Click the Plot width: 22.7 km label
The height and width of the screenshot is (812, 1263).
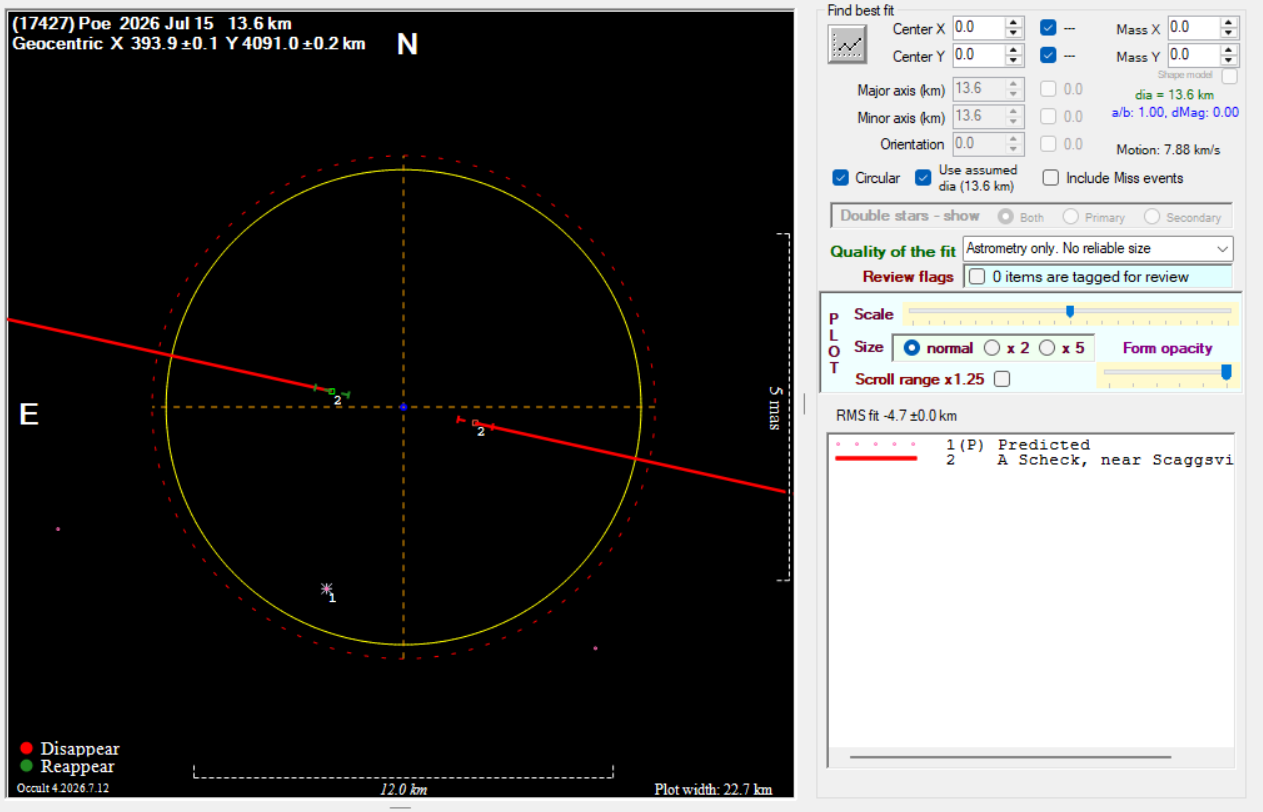(x=713, y=789)
